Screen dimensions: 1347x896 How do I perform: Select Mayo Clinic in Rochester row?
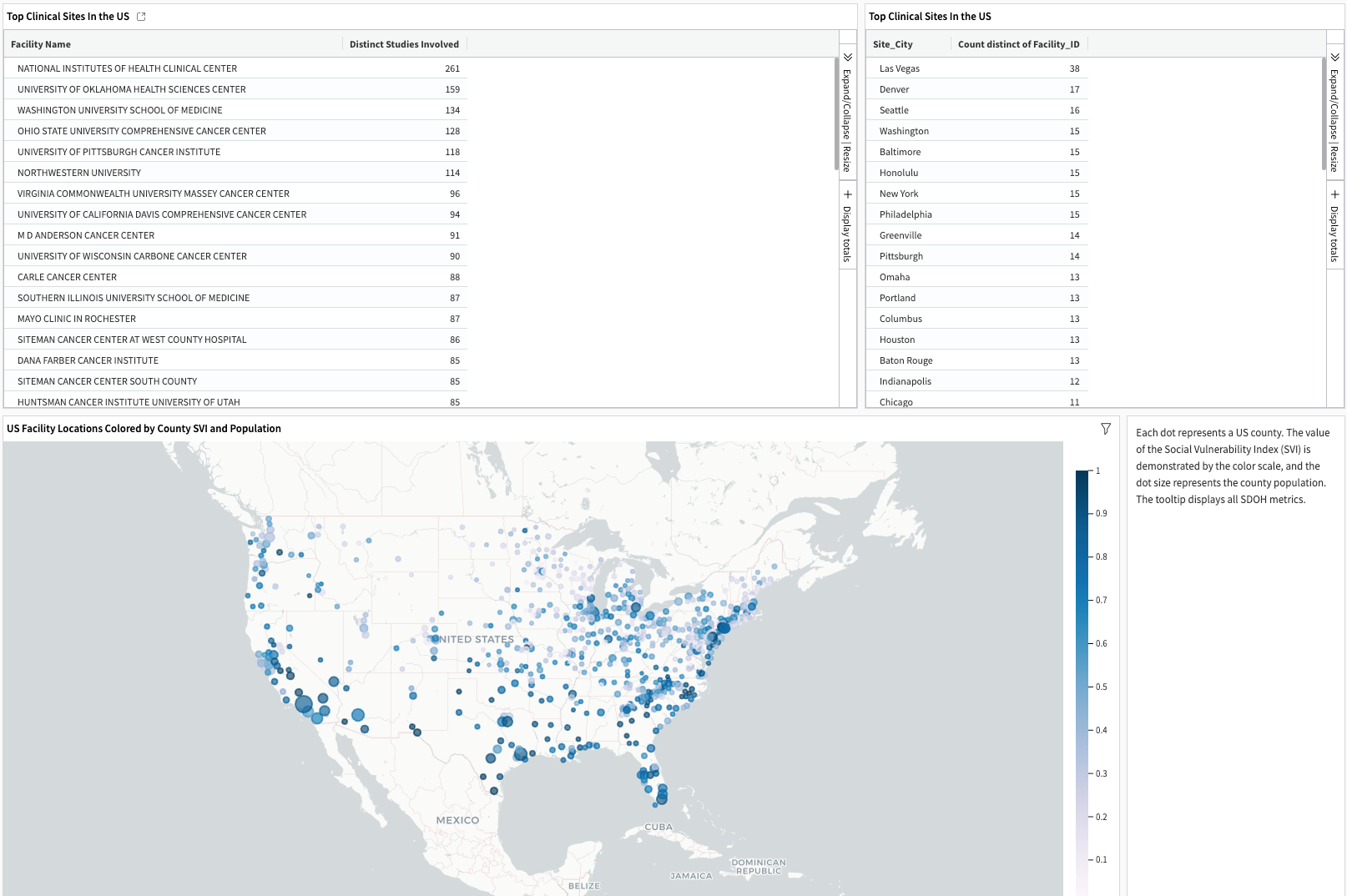coord(235,319)
